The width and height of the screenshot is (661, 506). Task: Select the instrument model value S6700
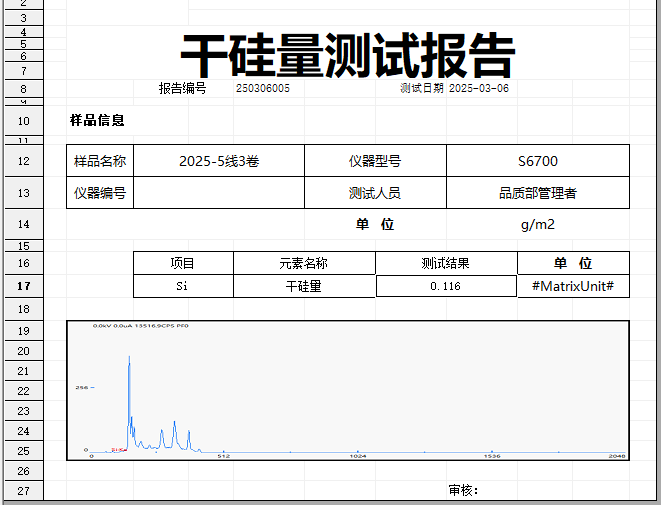click(537, 161)
